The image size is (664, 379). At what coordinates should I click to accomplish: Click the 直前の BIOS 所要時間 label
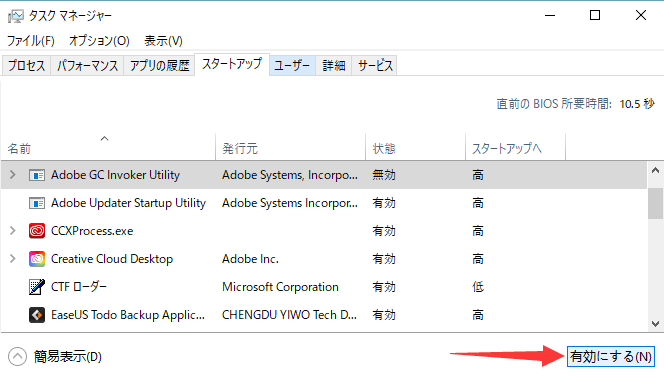(x=554, y=104)
